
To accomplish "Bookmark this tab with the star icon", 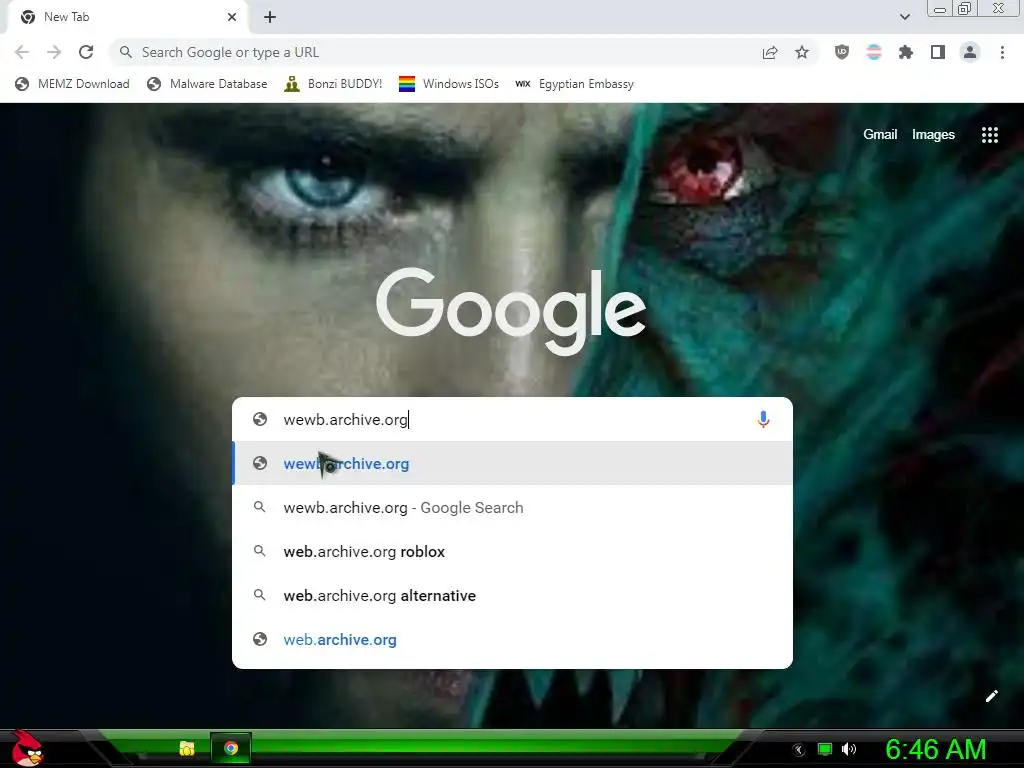I will 802,52.
